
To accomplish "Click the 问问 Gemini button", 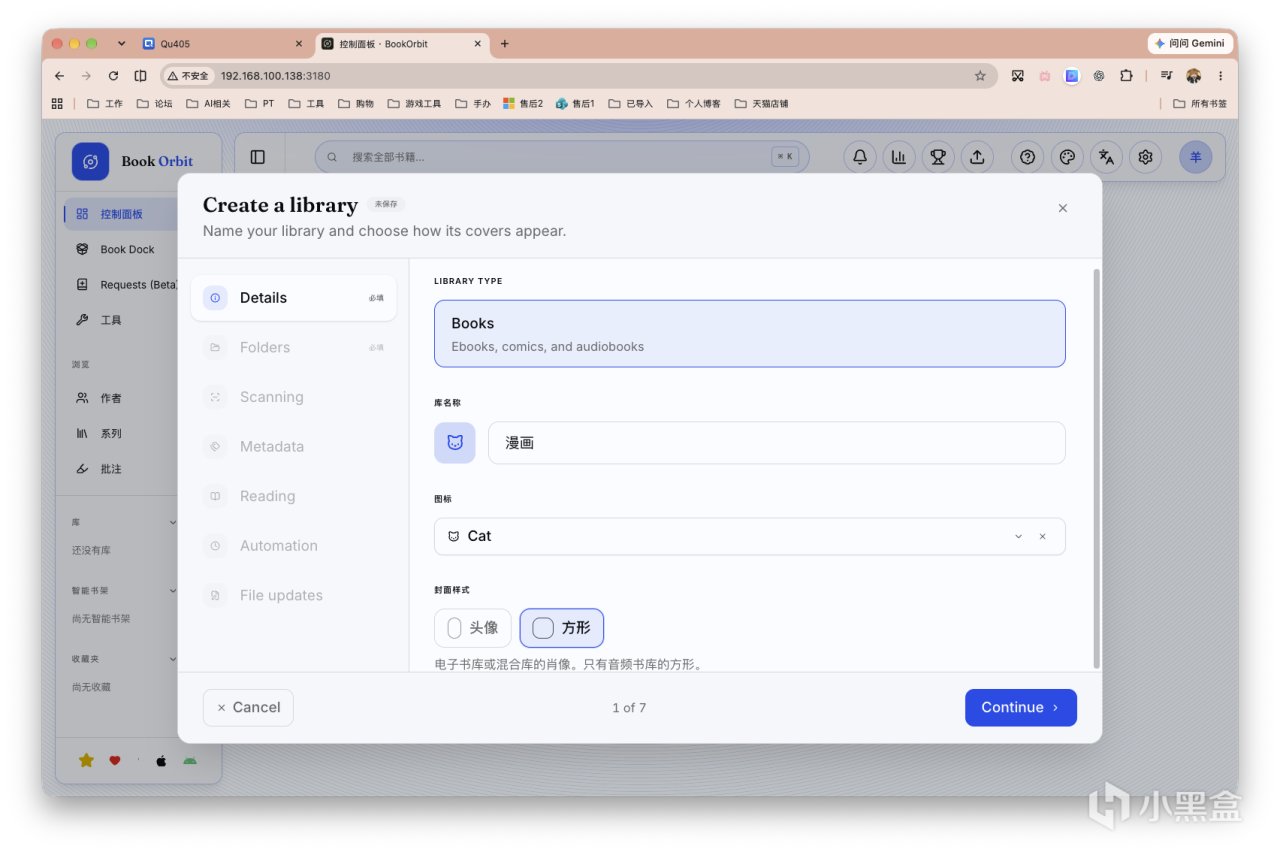I will pyautogui.click(x=1191, y=44).
